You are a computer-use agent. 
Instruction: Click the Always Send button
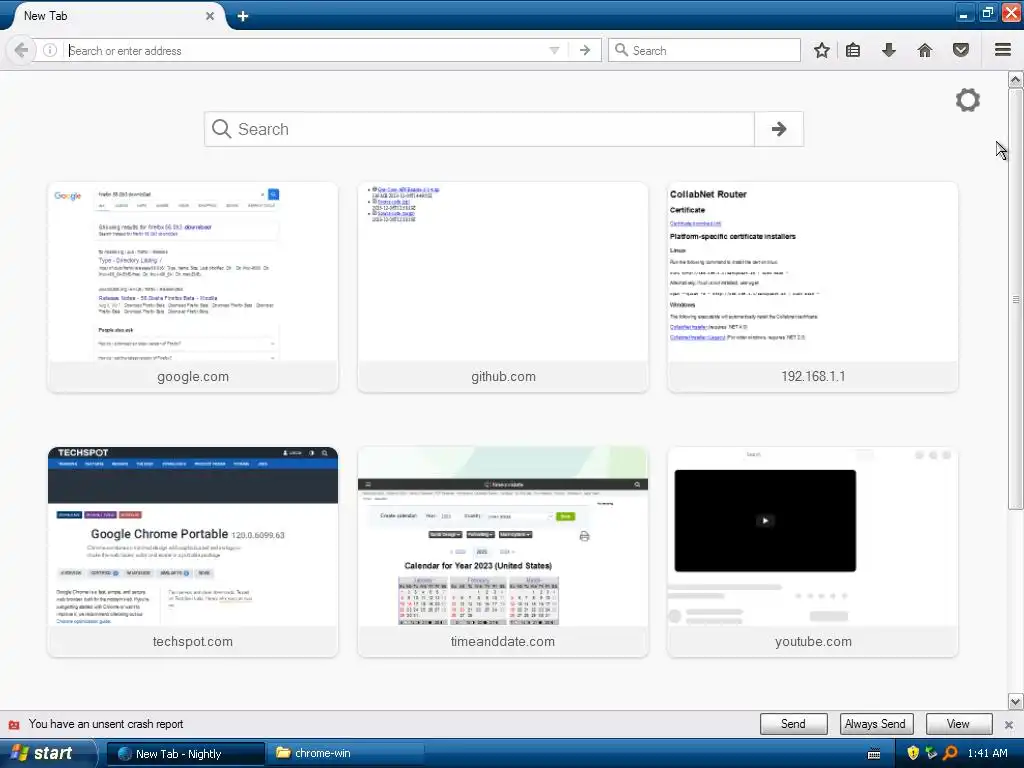tap(875, 724)
